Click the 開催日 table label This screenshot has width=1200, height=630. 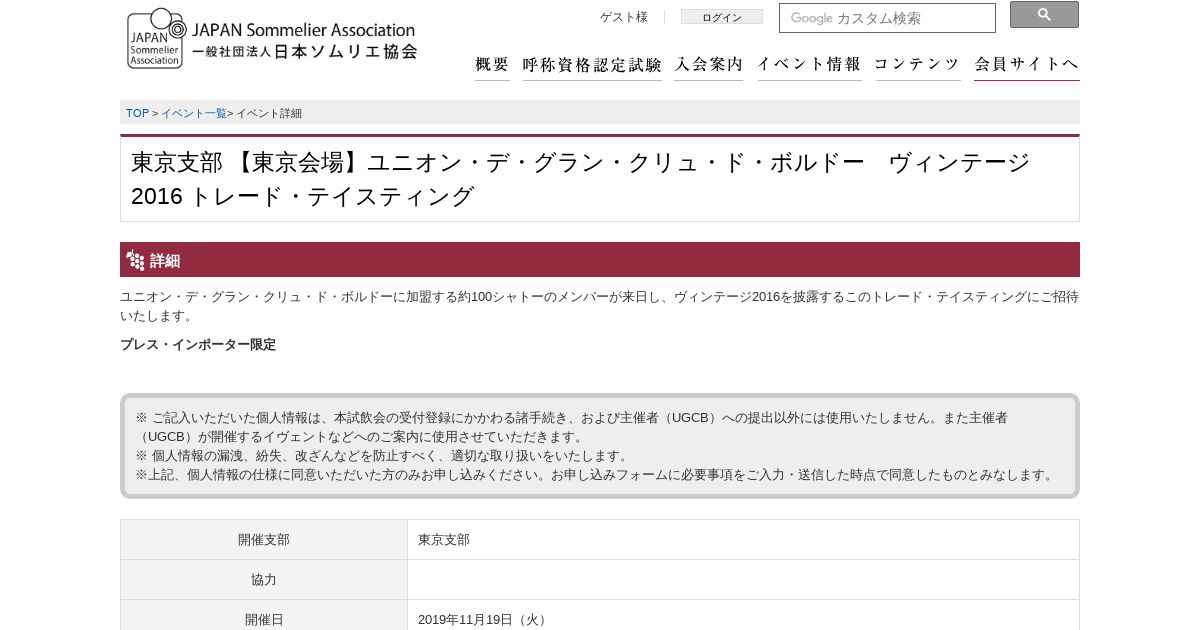point(264,619)
